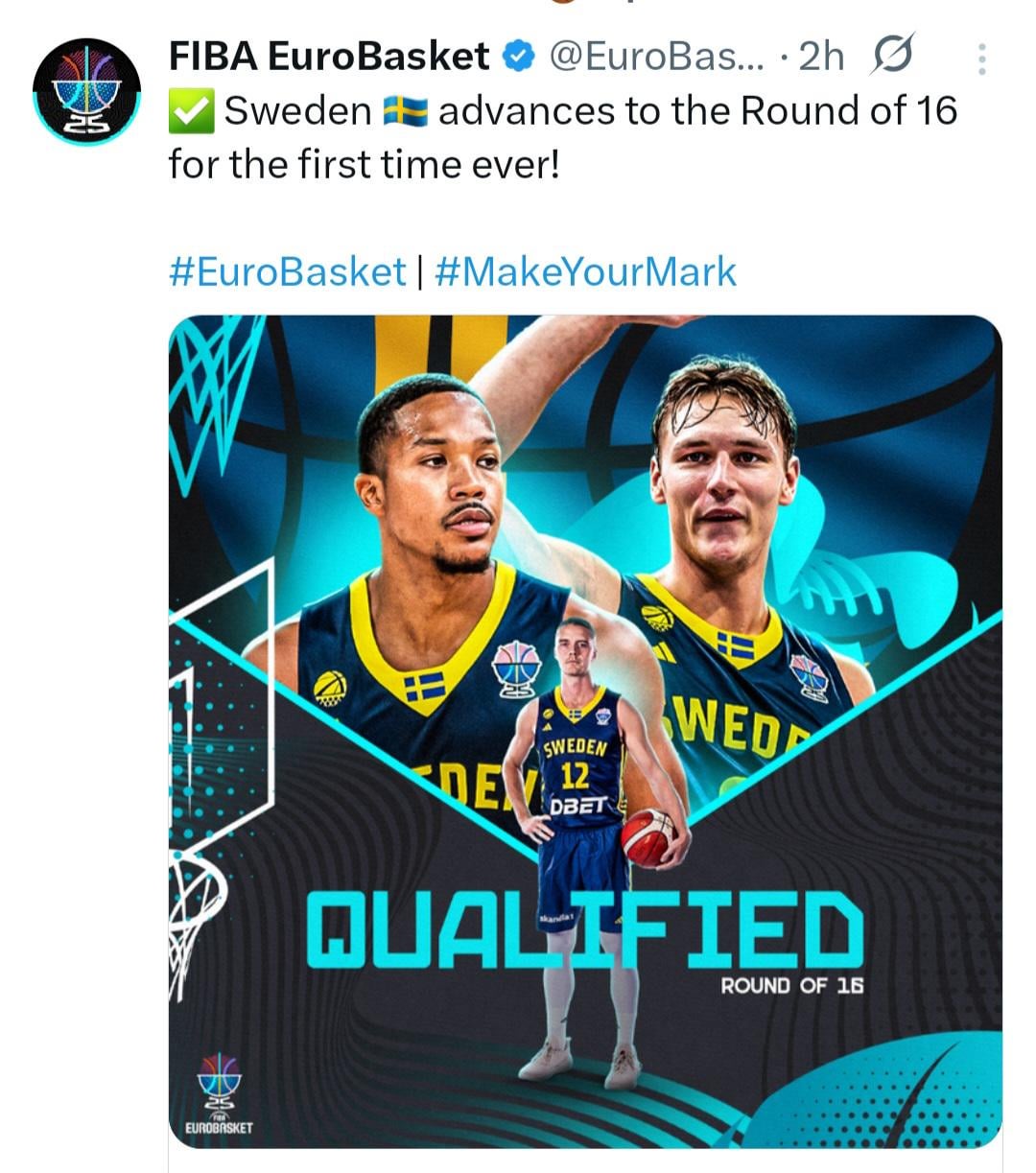Click the tweet text about Sweden advancing

click(562, 137)
